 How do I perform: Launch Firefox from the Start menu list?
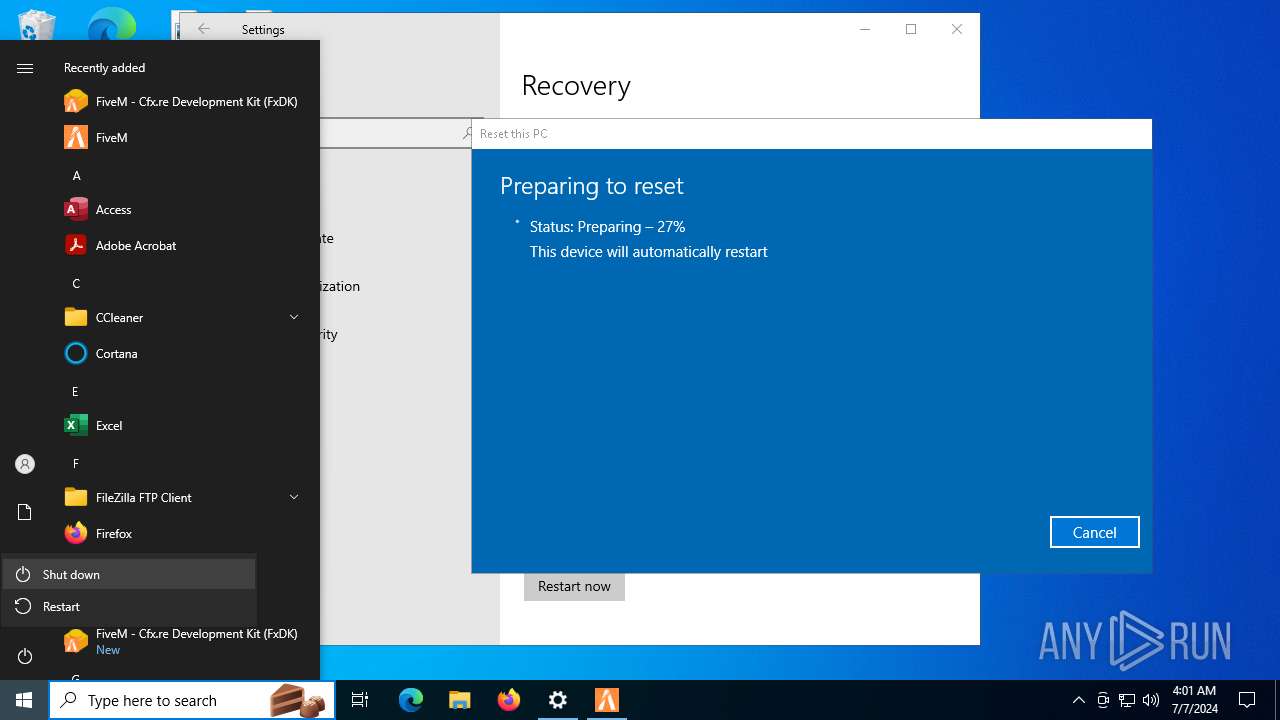point(180,533)
